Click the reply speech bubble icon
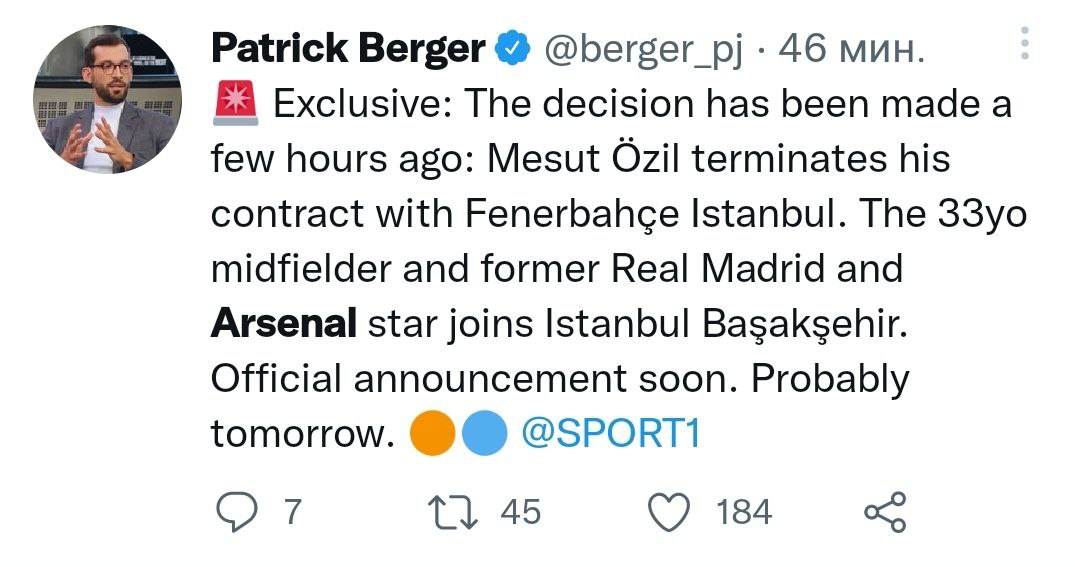The width and height of the screenshot is (1075, 567). tap(239, 512)
